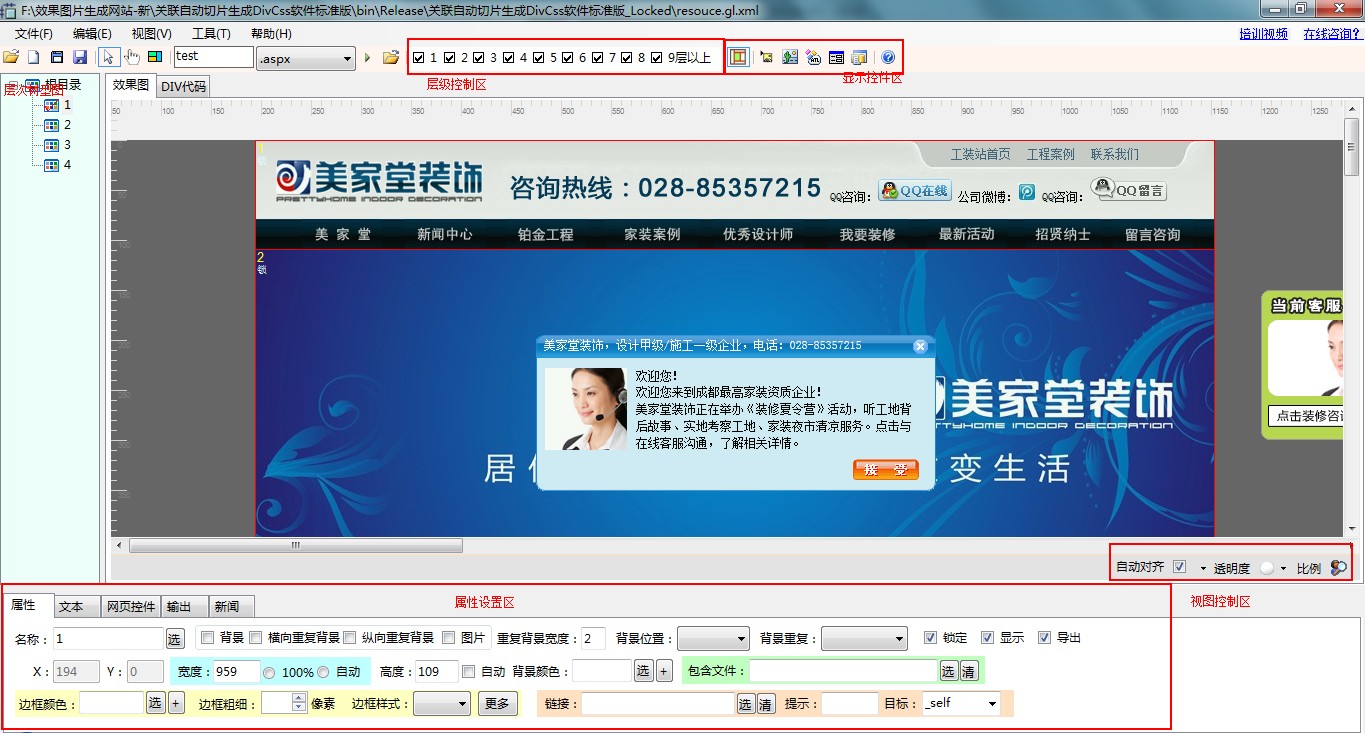Check the 自动 height checkbox

(x=469, y=672)
